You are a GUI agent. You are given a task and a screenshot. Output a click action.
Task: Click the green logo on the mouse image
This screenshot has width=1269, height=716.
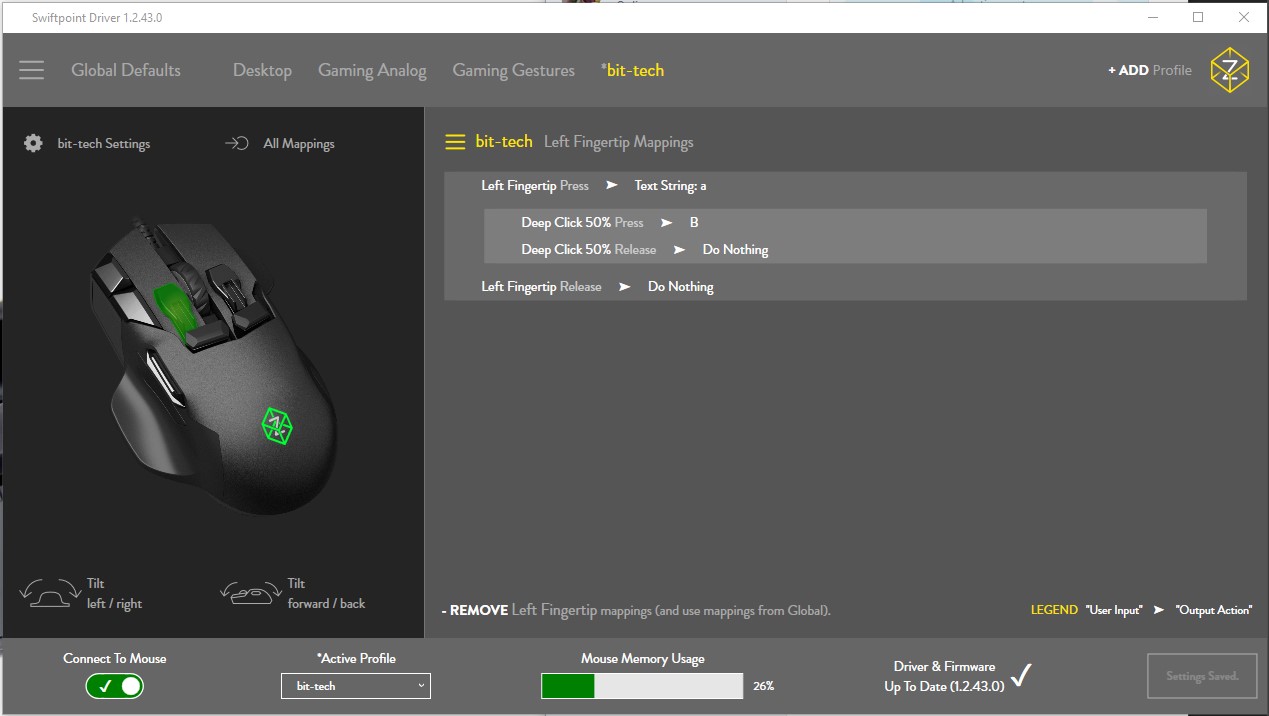pyautogui.click(x=277, y=425)
